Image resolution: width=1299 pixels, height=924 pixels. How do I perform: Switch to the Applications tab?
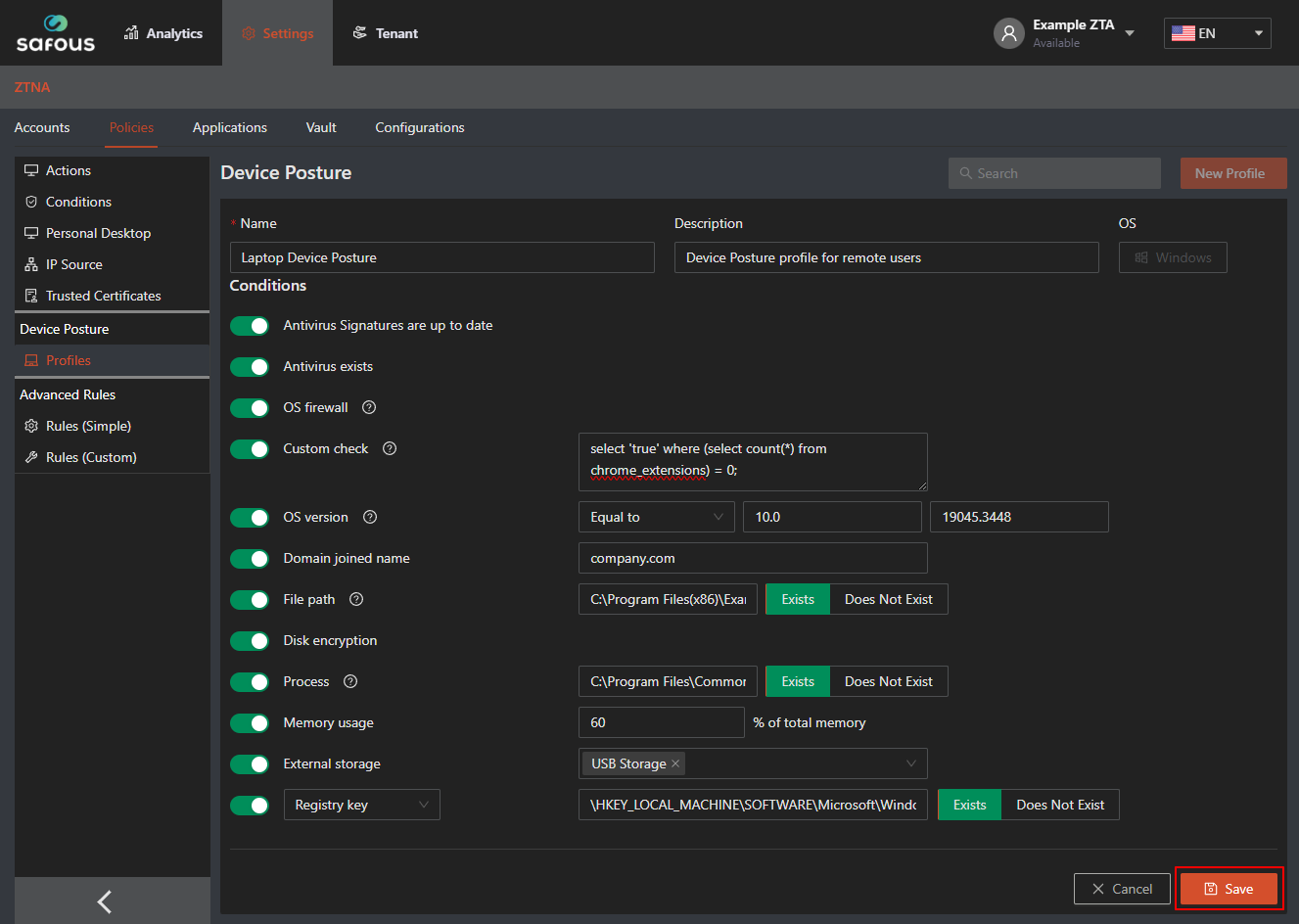[x=229, y=127]
